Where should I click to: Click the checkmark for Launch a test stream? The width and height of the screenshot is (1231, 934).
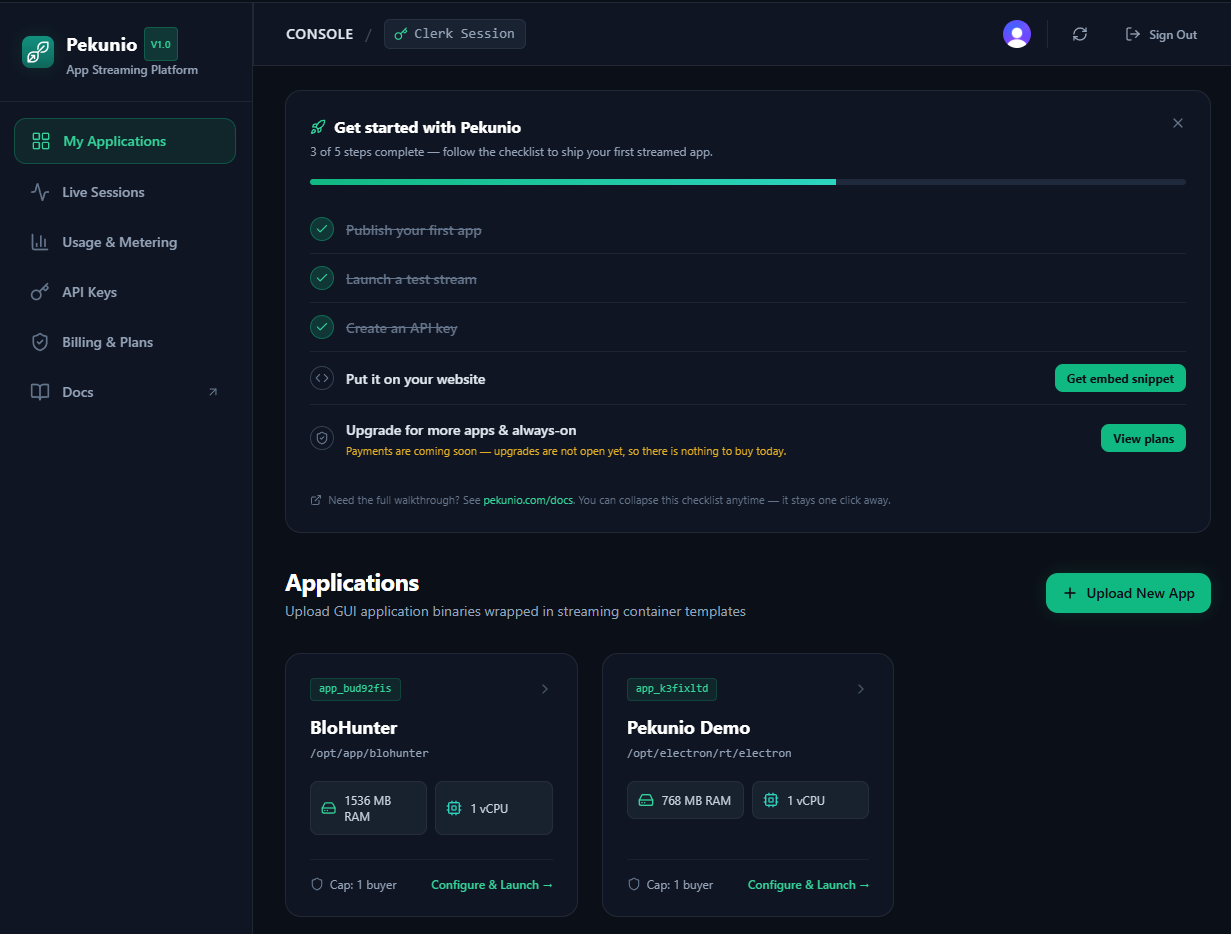[322, 278]
